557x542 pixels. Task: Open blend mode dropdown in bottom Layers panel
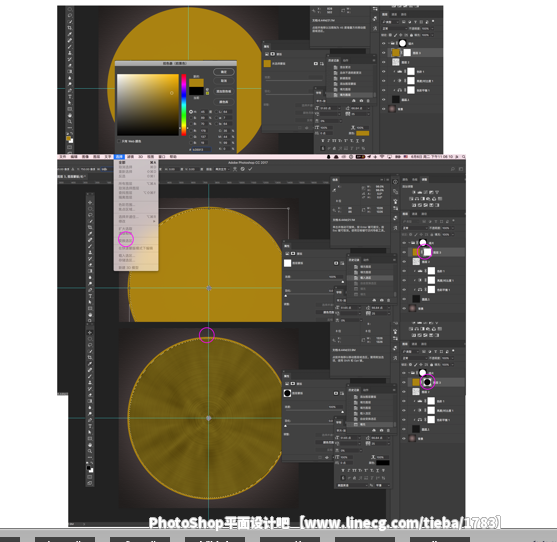click(414, 358)
